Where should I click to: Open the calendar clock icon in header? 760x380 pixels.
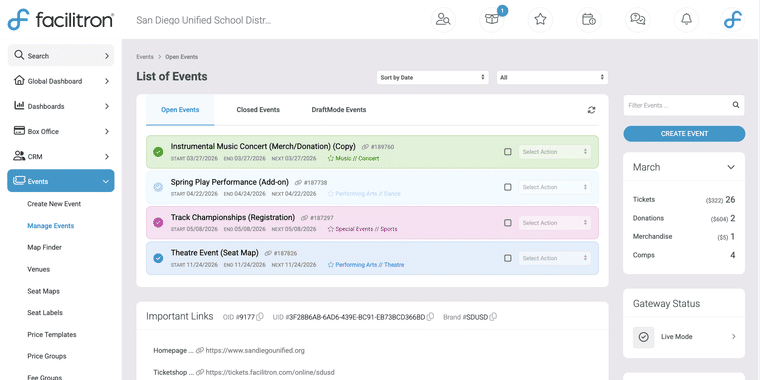(x=589, y=20)
